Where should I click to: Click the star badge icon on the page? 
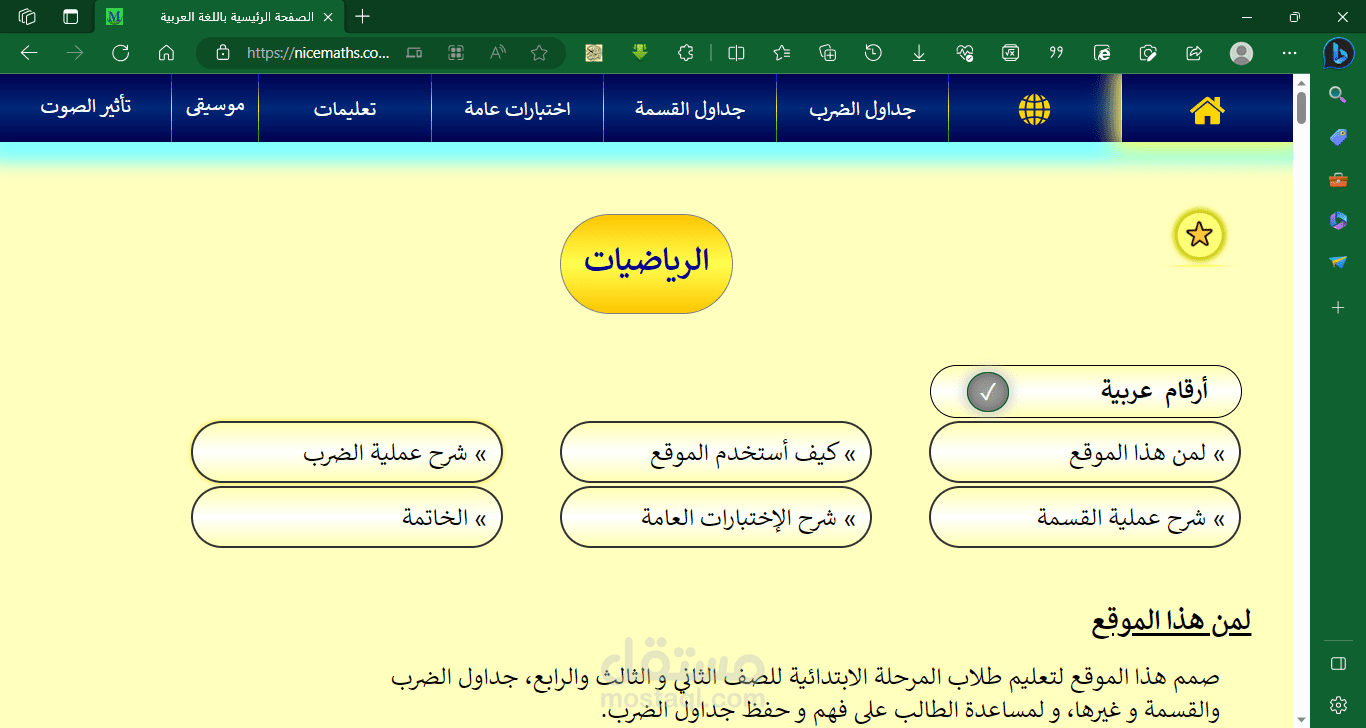pyautogui.click(x=1199, y=236)
